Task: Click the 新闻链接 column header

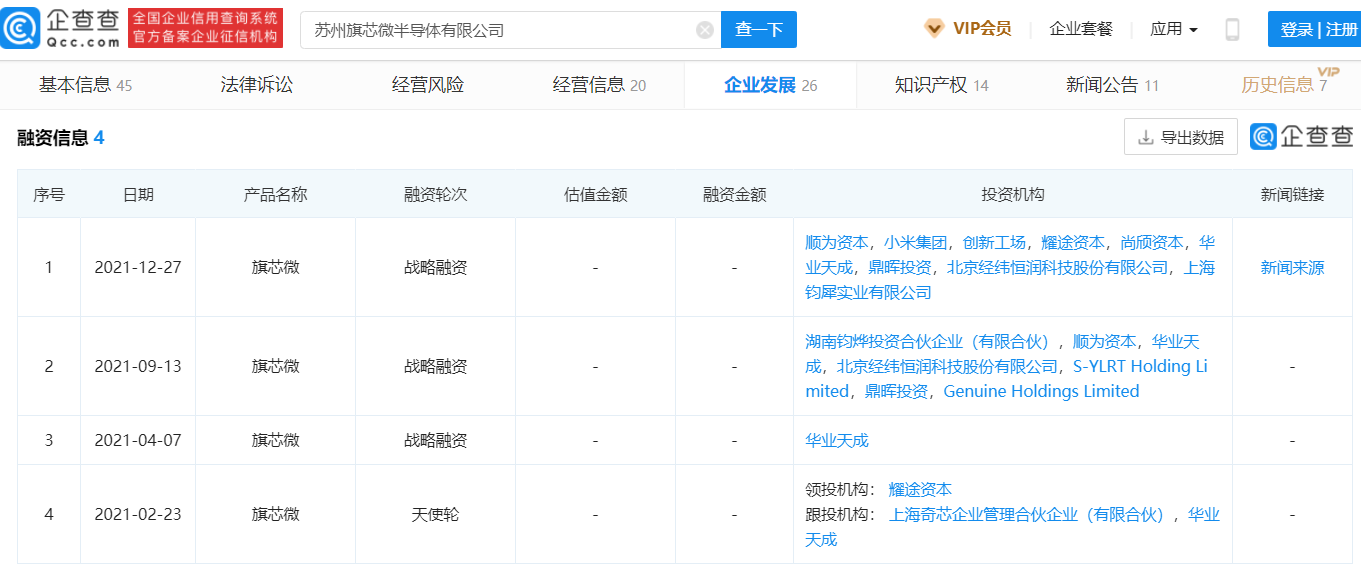Action: [x=1292, y=195]
